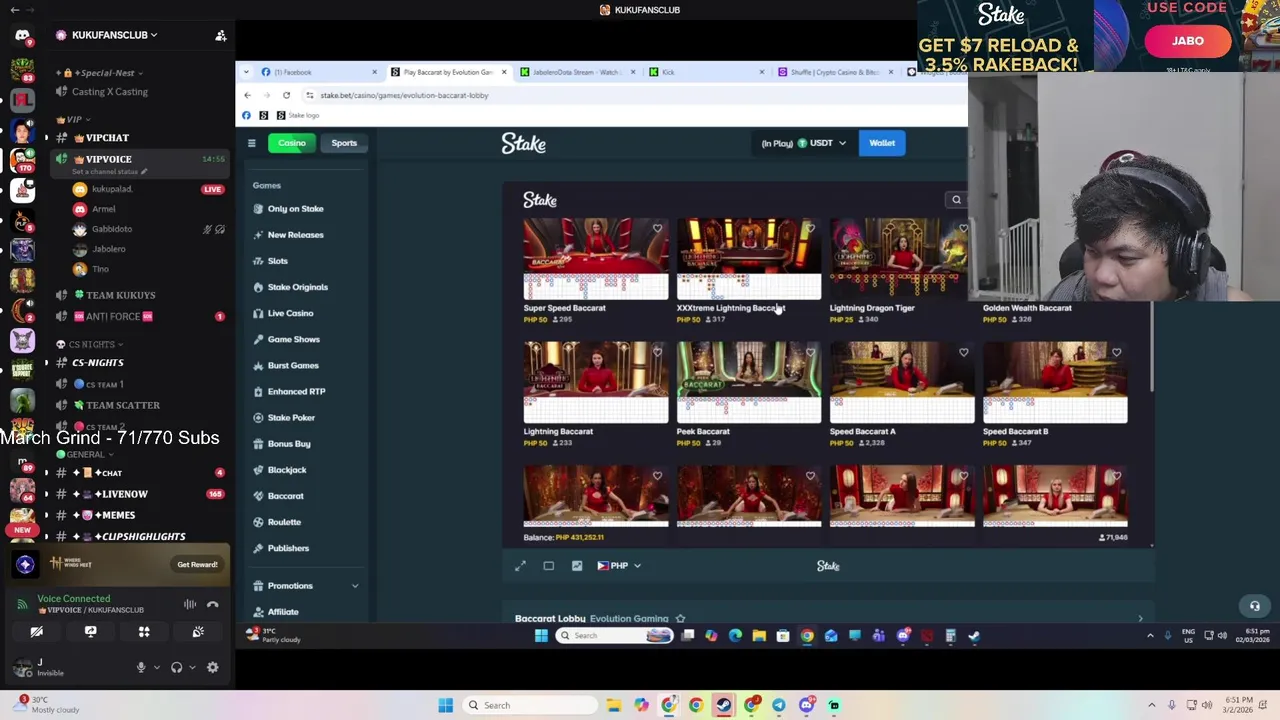Open Only on Stake in sidebar

click(x=295, y=209)
